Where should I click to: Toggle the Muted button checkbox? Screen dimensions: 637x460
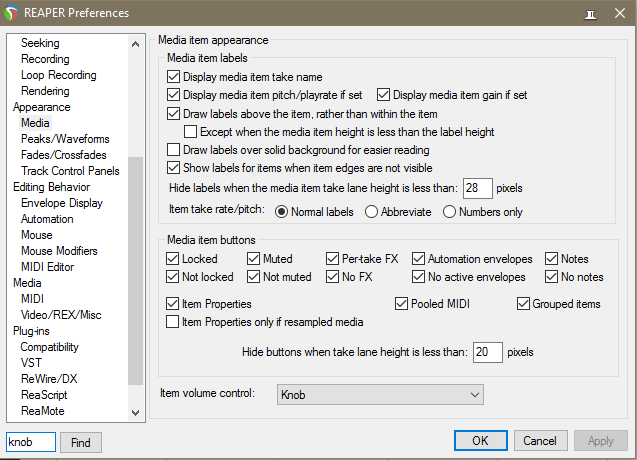pyautogui.click(x=253, y=259)
